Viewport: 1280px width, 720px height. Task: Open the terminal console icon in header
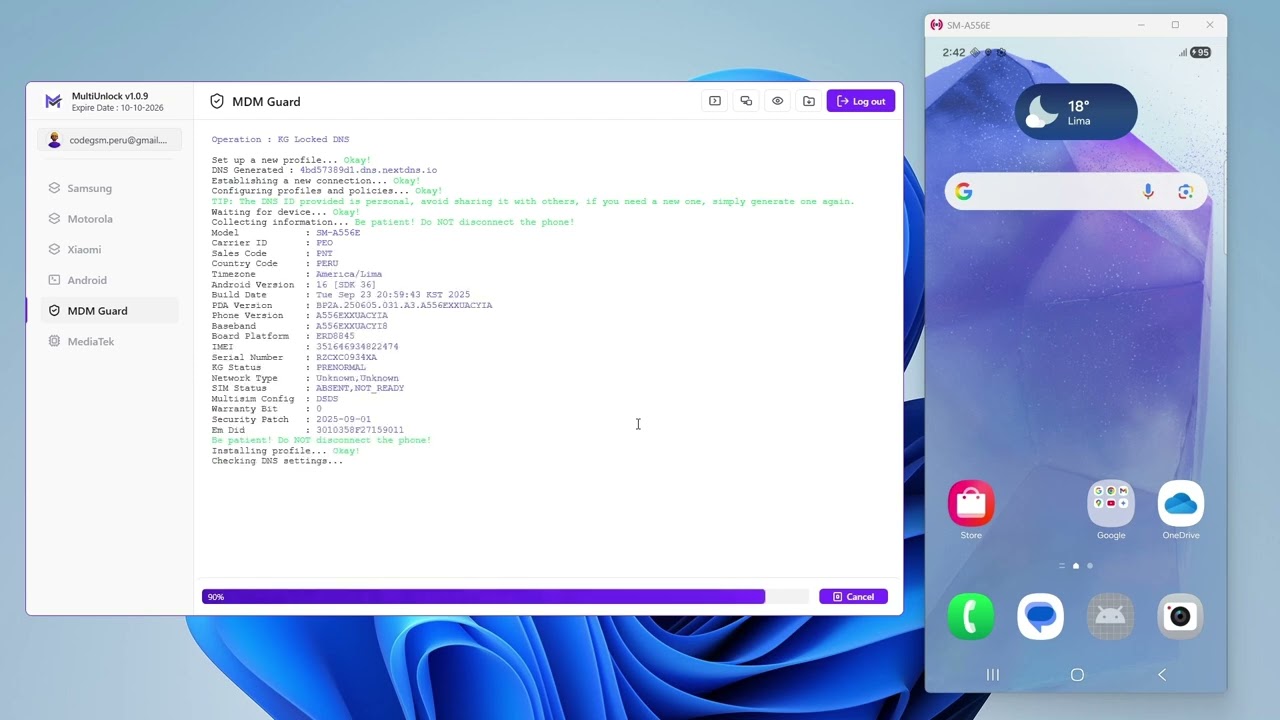[x=715, y=101]
